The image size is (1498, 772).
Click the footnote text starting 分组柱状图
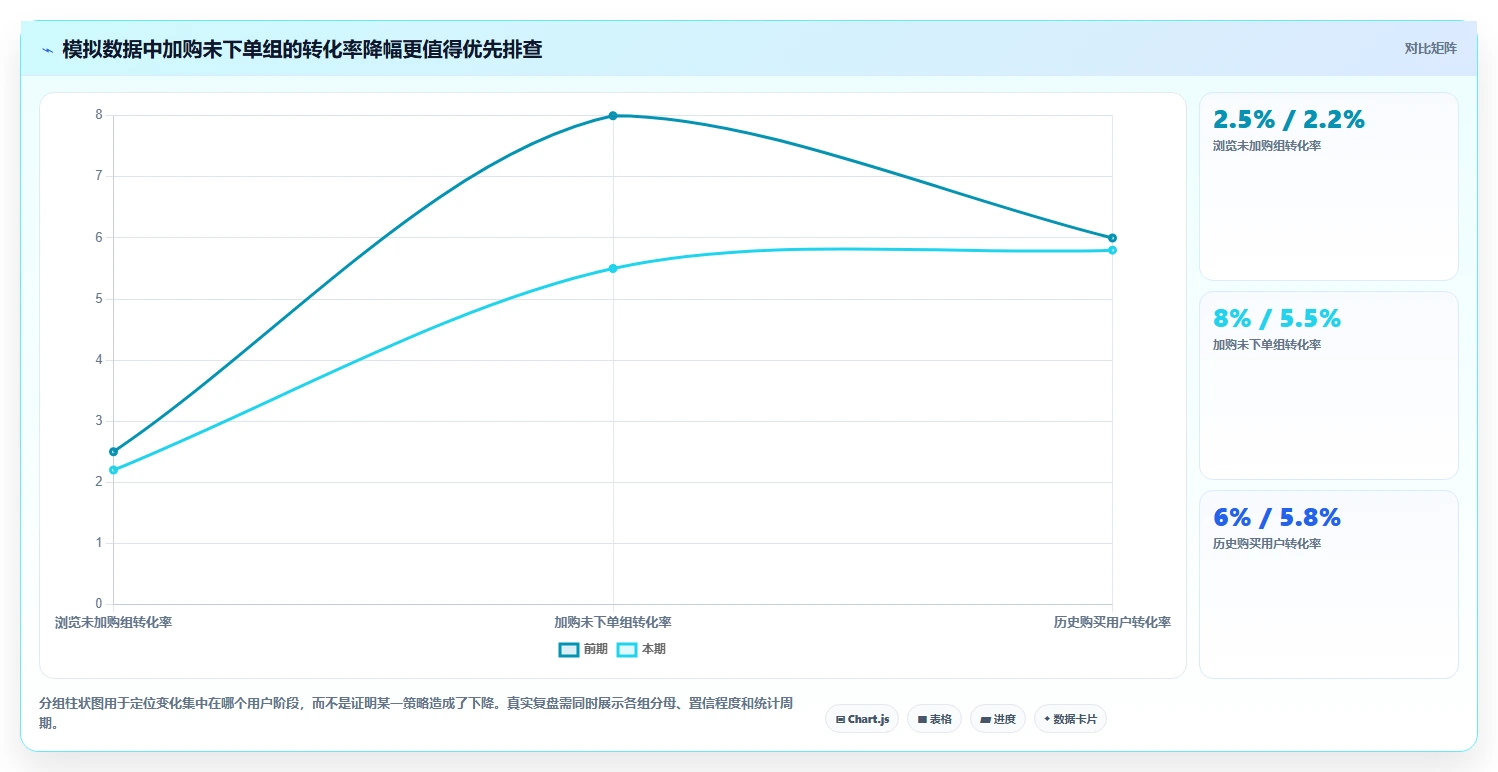[x=416, y=714]
